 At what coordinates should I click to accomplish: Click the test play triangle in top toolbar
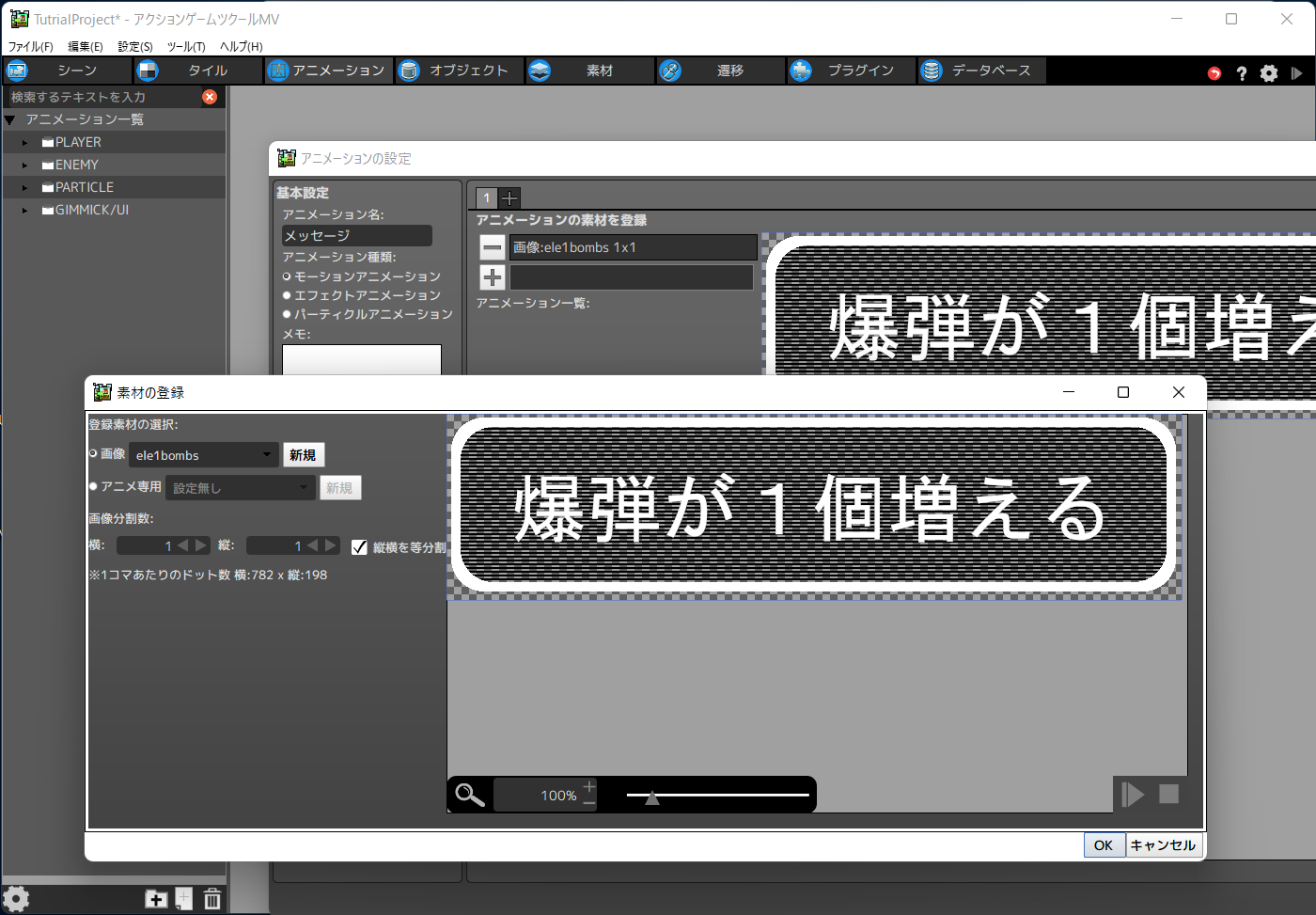coord(1297,73)
